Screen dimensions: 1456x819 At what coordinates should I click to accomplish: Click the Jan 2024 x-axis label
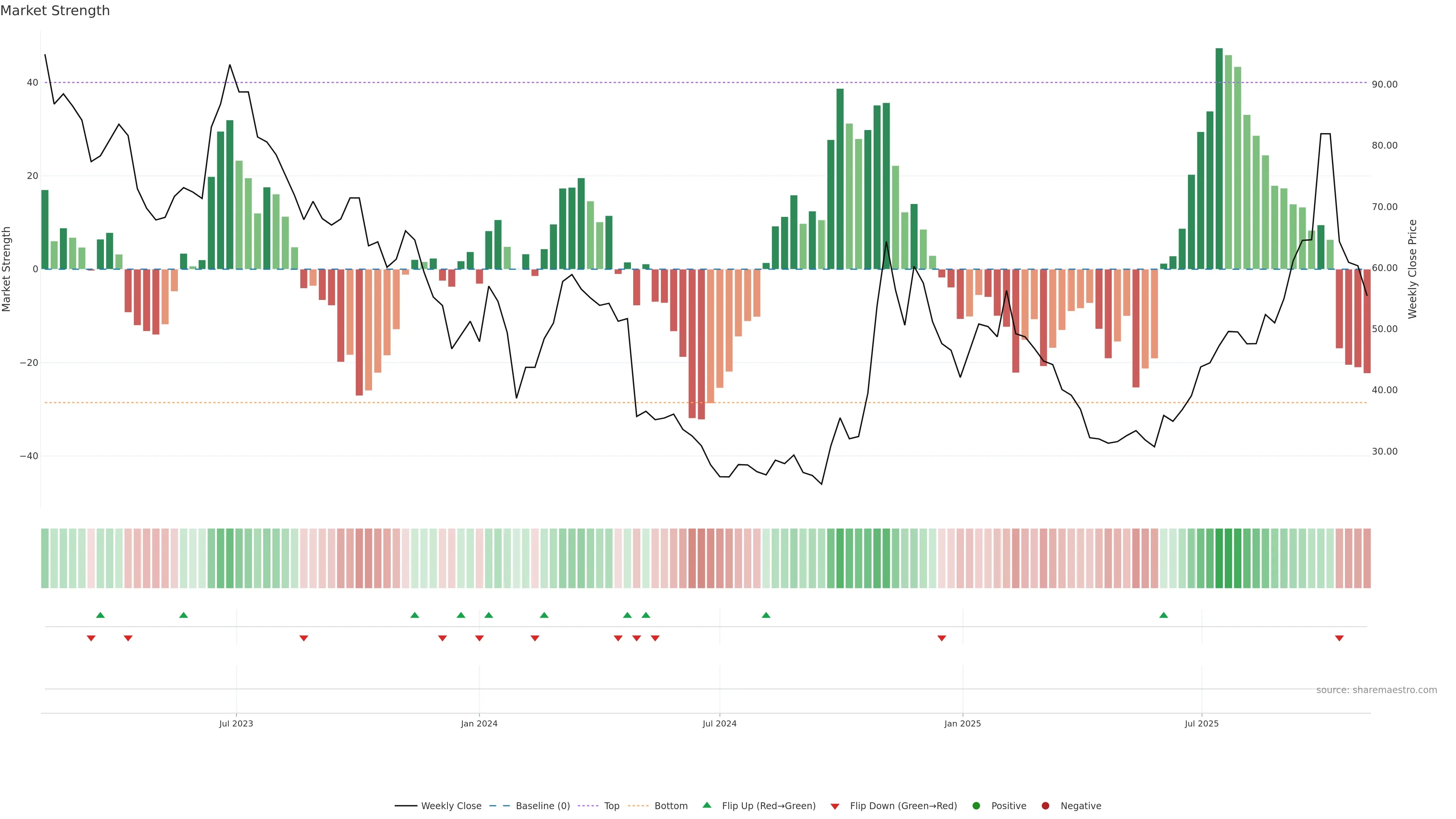pyautogui.click(x=479, y=723)
